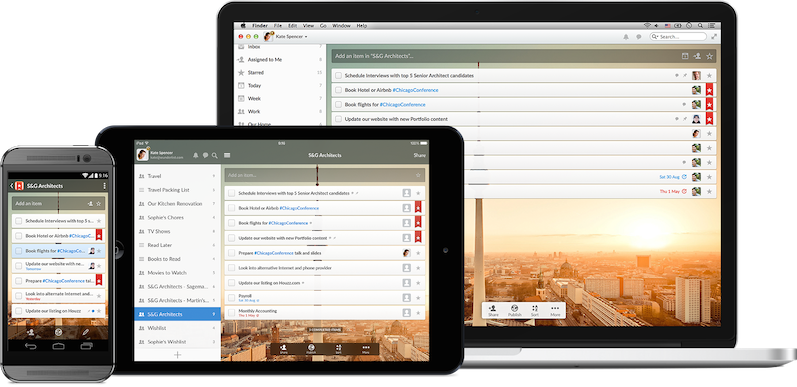The width and height of the screenshot is (797, 387).
Task: Check off 'Book Hotel or Airbnb' on the laptop
Action: coord(339,90)
